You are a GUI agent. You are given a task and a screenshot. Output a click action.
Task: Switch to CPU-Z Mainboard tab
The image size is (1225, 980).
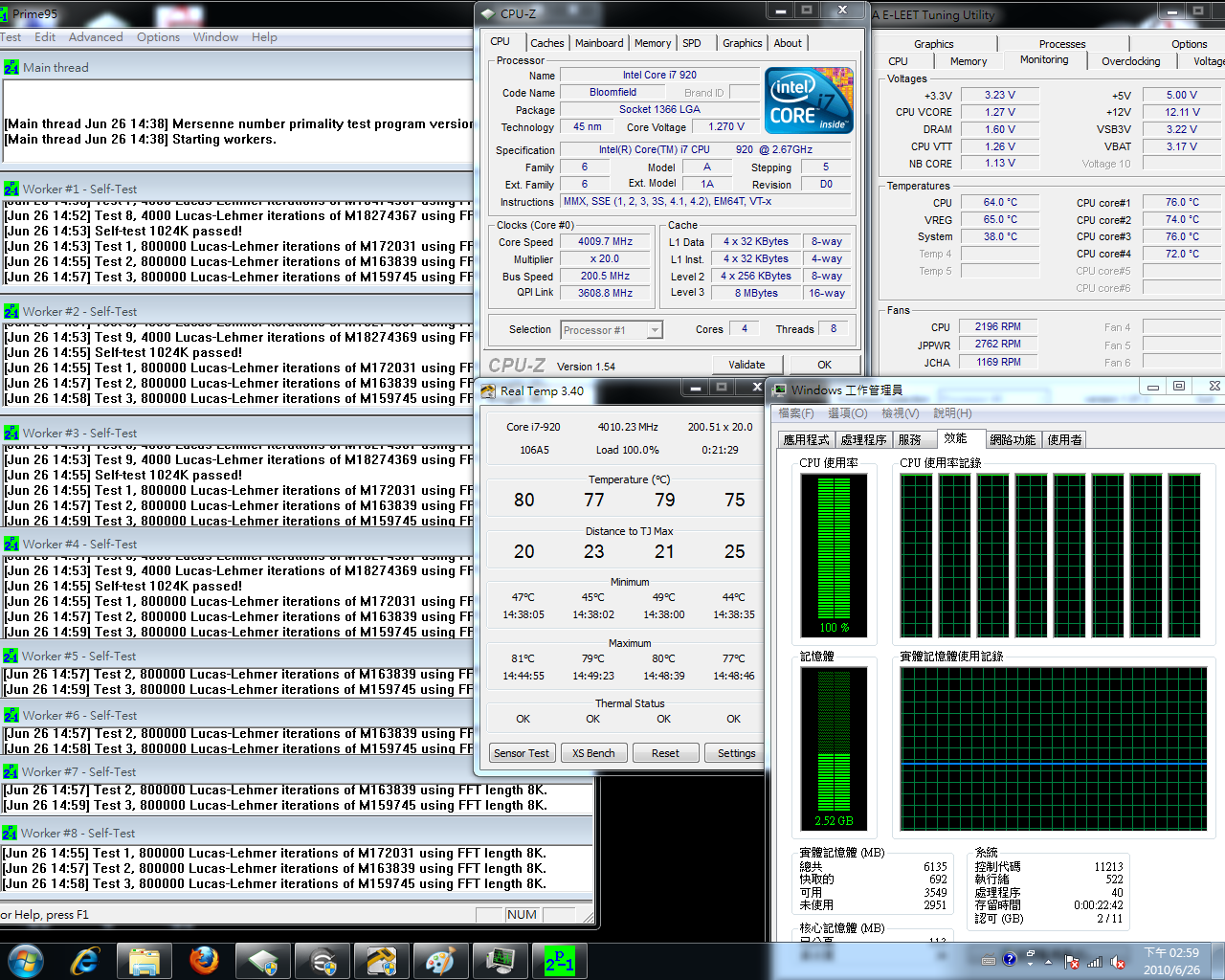[x=599, y=43]
